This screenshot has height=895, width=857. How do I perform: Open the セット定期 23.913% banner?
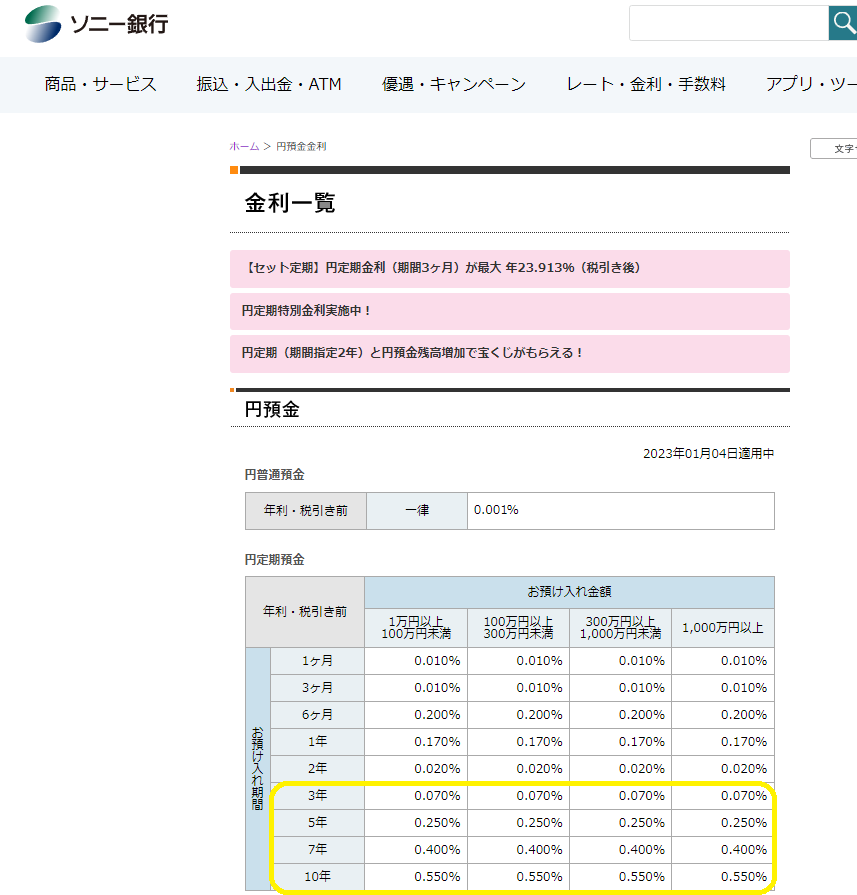pos(510,268)
